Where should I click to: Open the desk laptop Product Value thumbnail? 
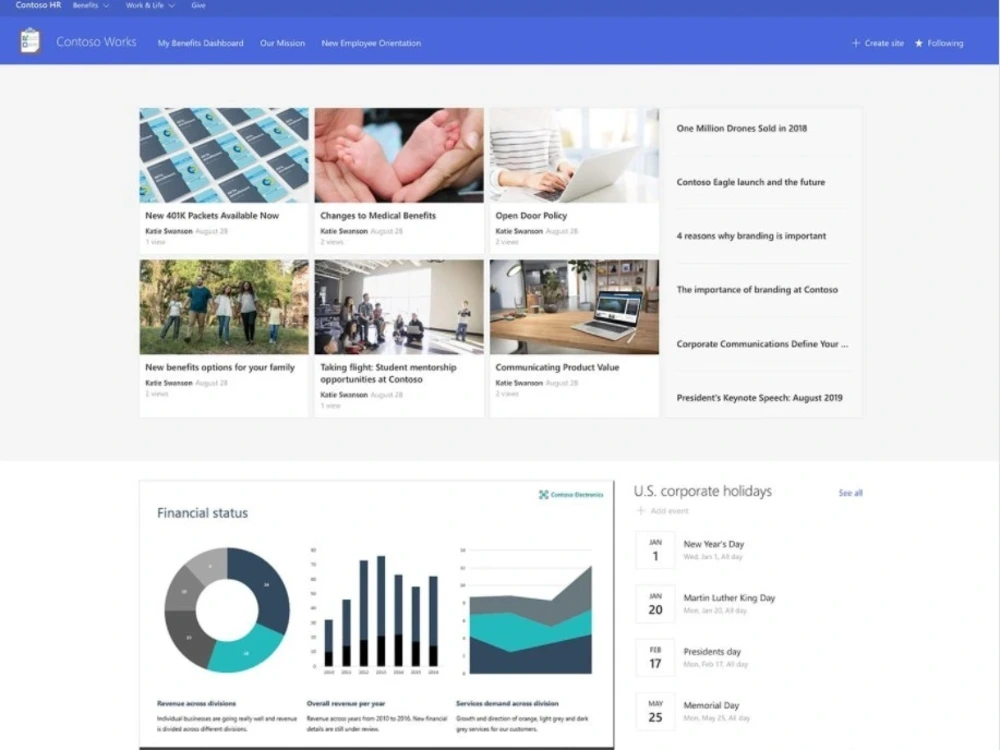[574, 307]
